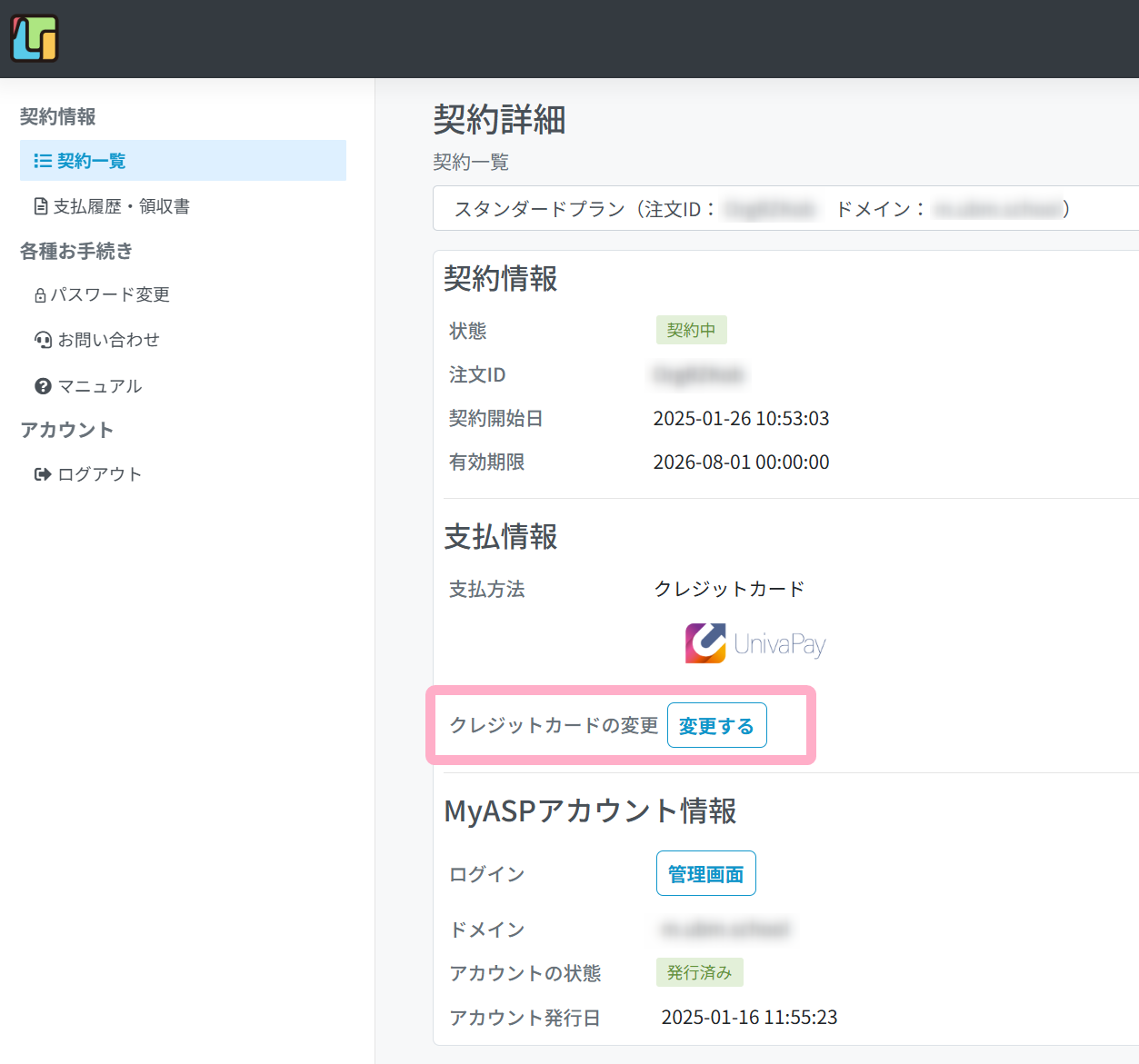Click the 有効期限 label

pyautogui.click(x=487, y=462)
